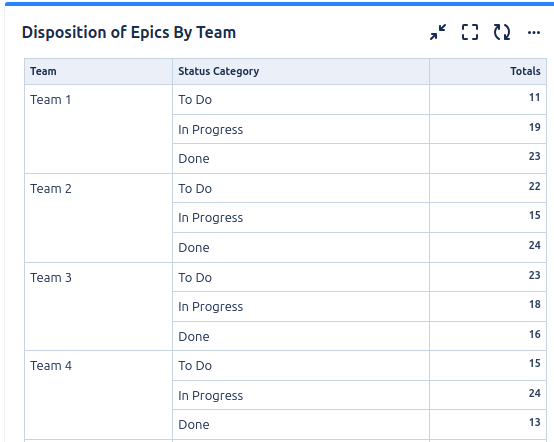Open the gadget more options menu
The height and width of the screenshot is (442, 554).
tap(534, 33)
